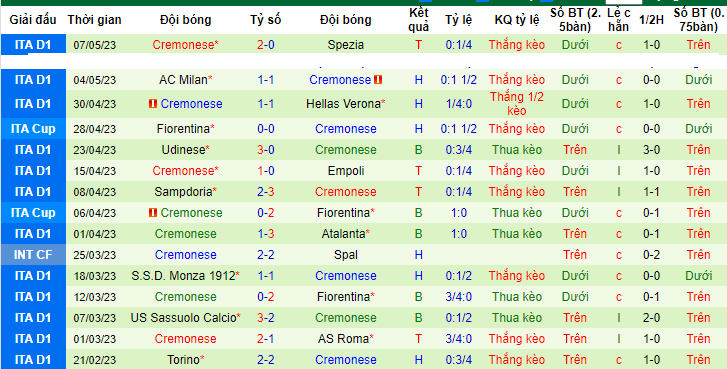Select the Atalanta team name
727x369 pixels.
pyautogui.click(x=343, y=234)
